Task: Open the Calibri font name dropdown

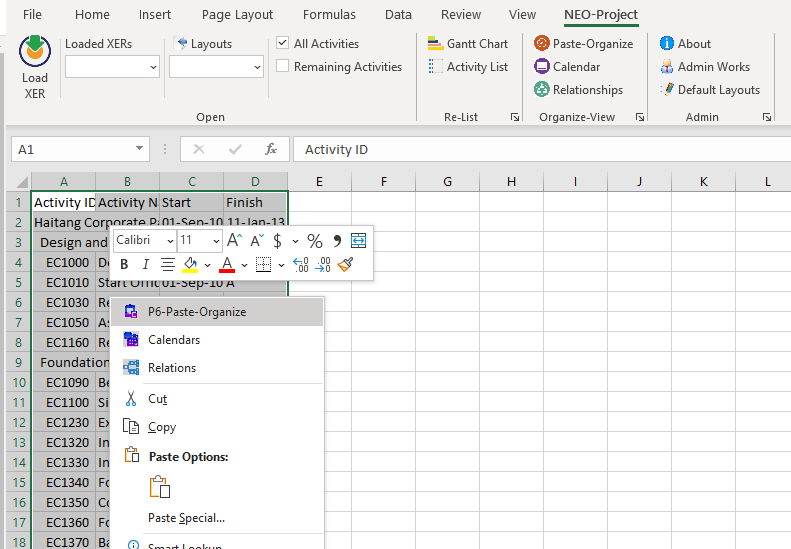Action: click(x=170, y=241)
